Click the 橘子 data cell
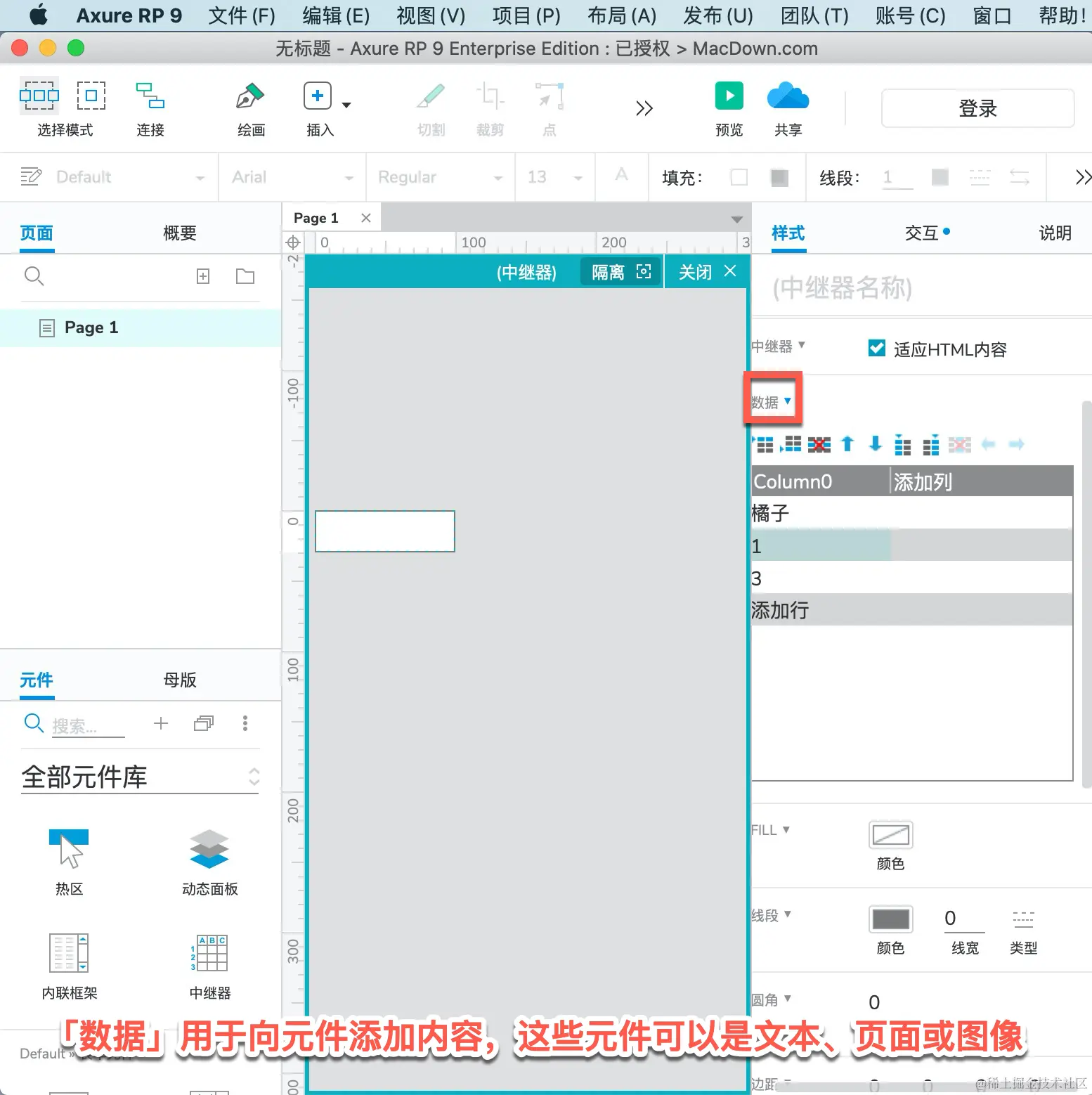Viewport: 1092px width, 1095px height. pyautogui.click(x=821, y=514)
